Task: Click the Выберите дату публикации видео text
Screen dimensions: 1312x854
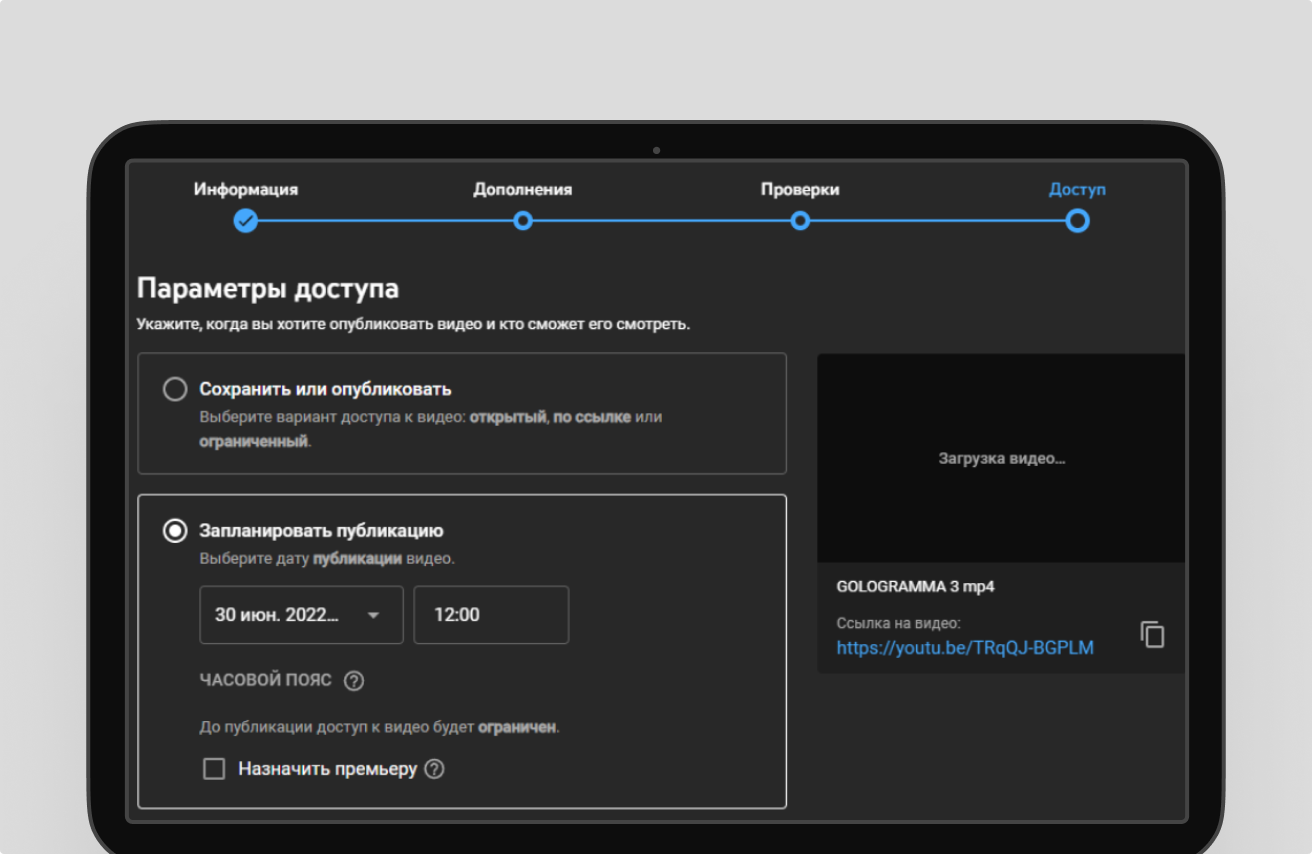Action: point(327,559)
